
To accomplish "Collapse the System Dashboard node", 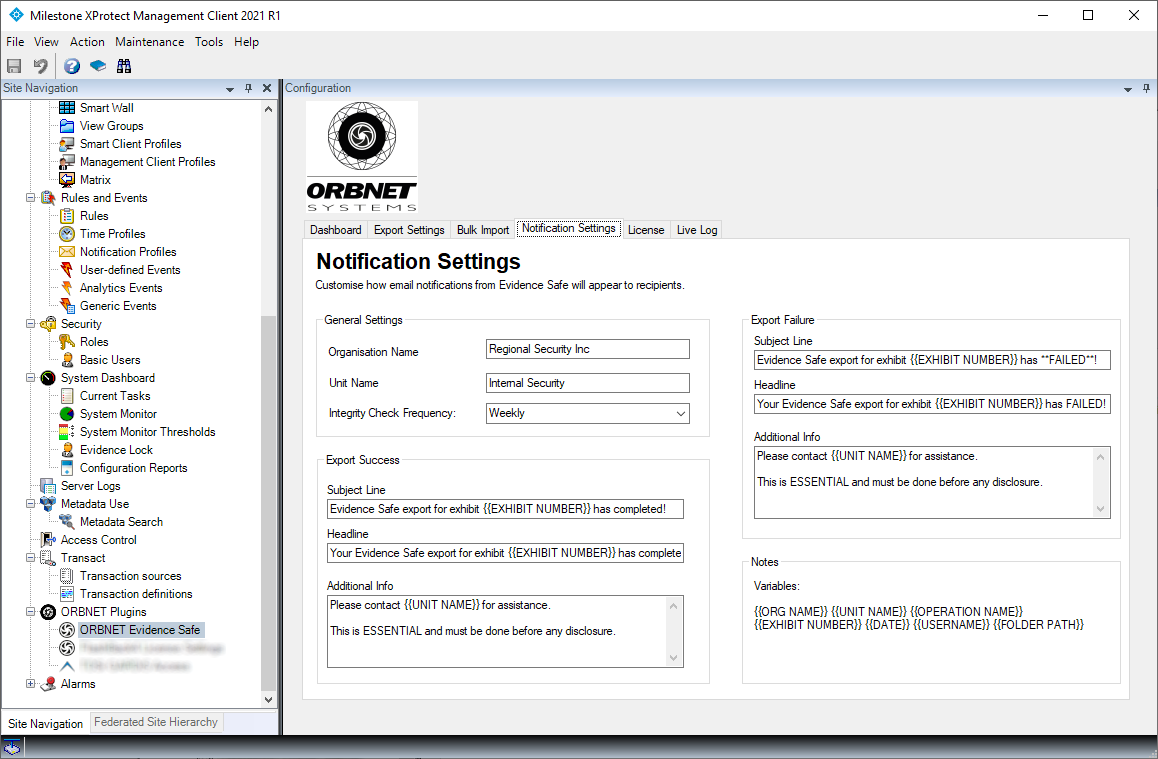I will (x=30, y=378).
